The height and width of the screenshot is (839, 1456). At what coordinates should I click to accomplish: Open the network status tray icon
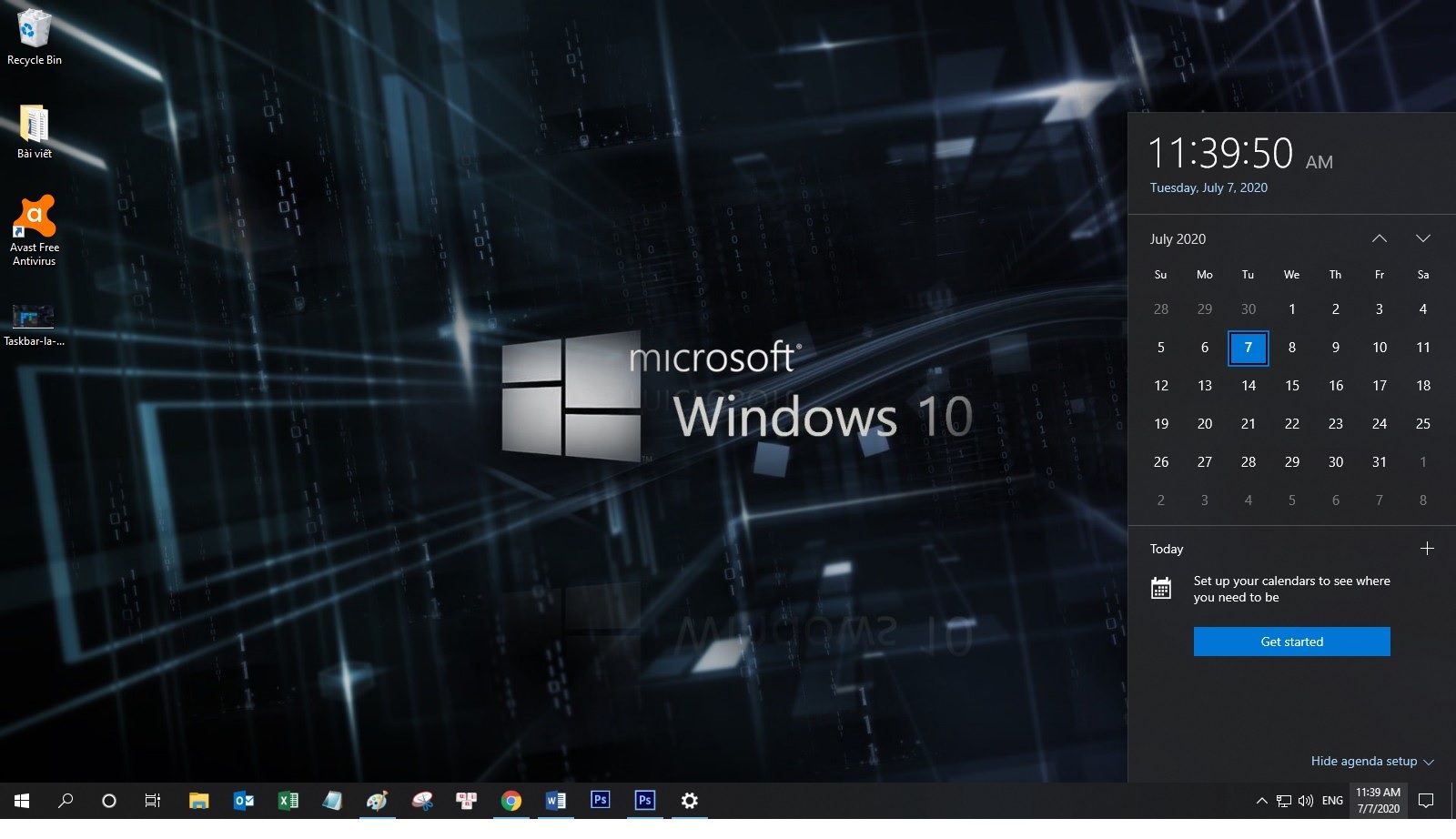[x=1283, y=801]
